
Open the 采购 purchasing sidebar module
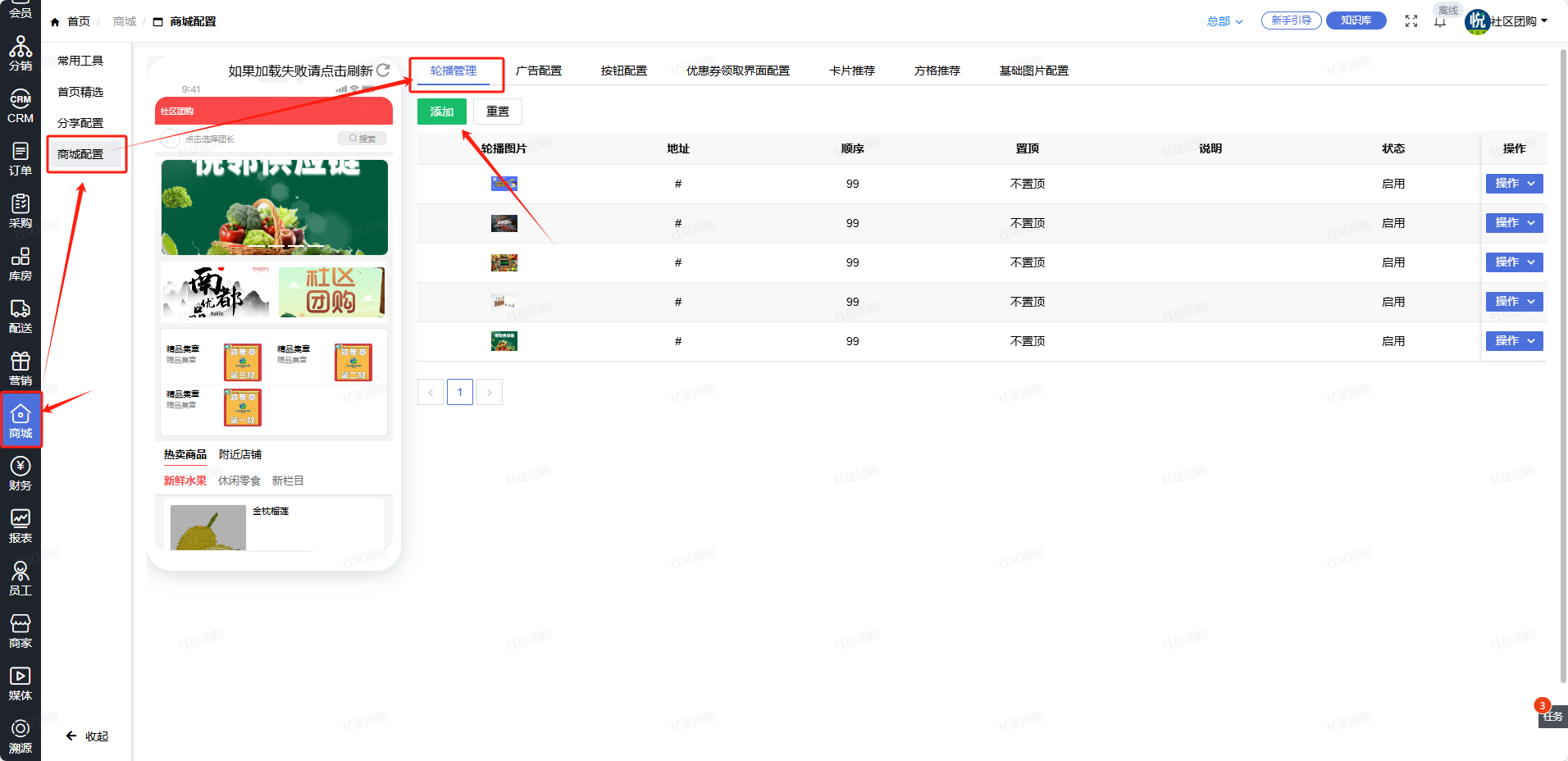[x=21, y=211]
